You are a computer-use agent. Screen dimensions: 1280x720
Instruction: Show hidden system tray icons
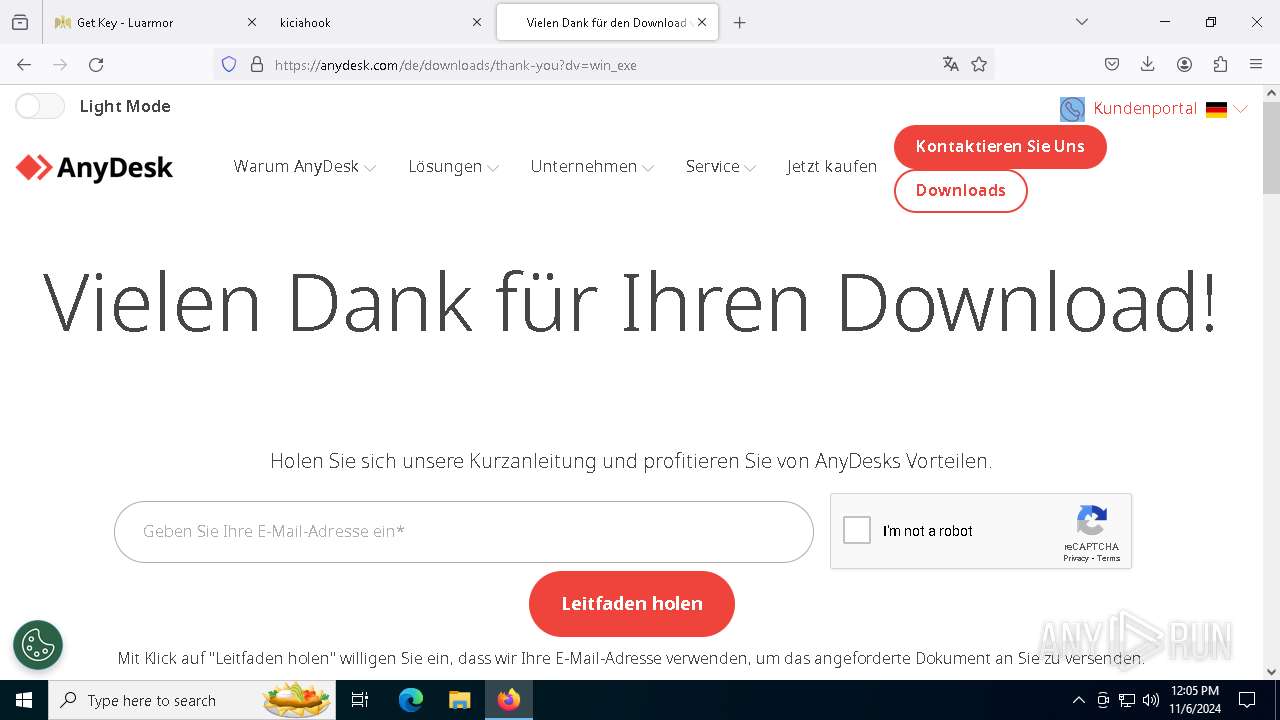click(x=1078, y=700)
